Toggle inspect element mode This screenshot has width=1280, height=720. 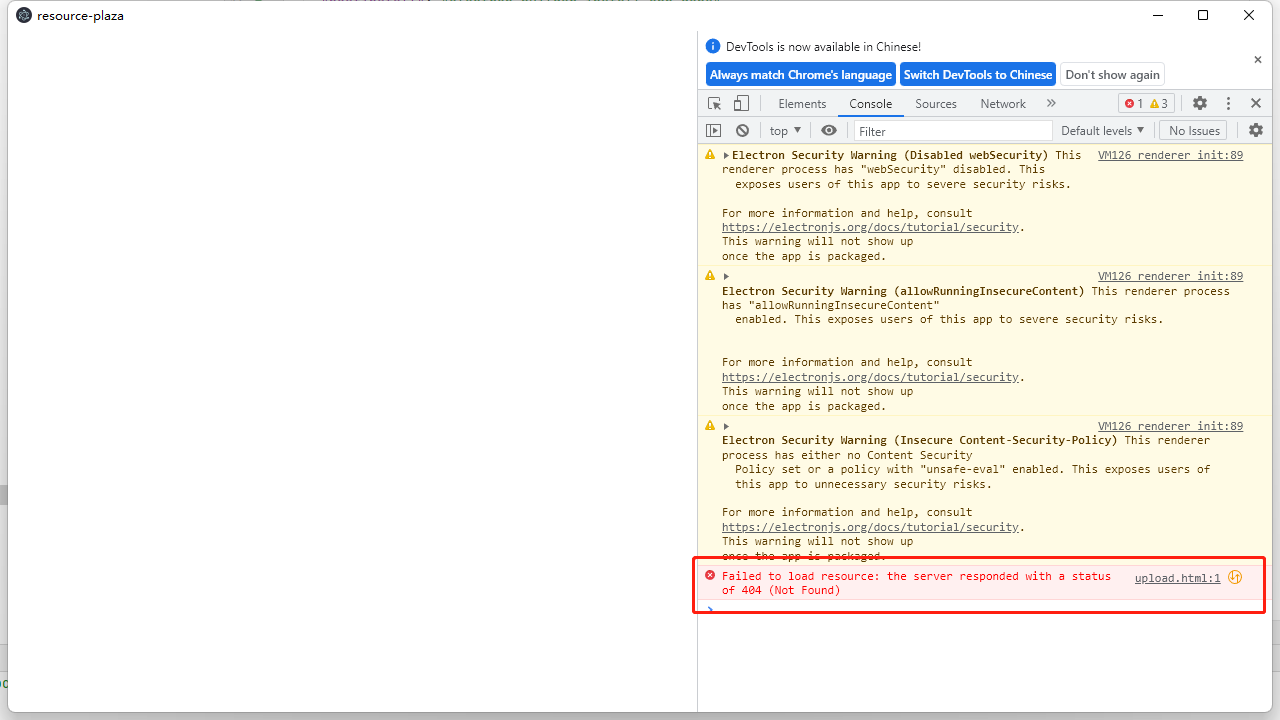coord(714,103)
